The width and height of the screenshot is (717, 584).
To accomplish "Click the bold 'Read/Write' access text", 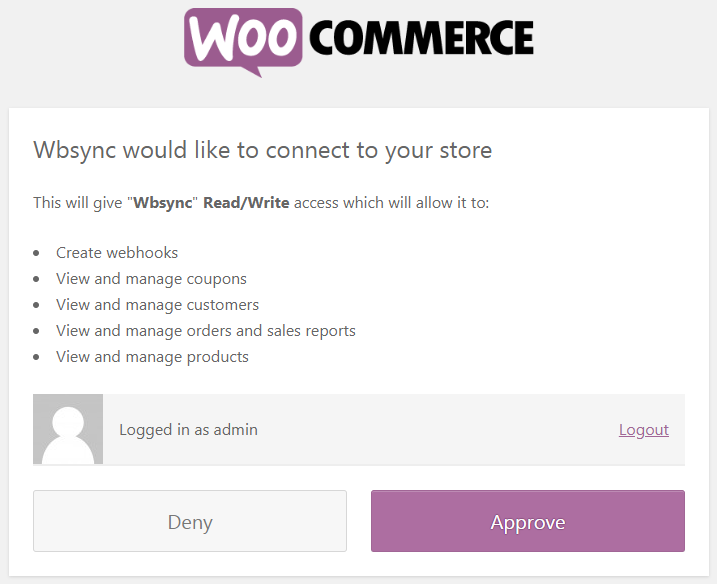I will pos(246,203).
